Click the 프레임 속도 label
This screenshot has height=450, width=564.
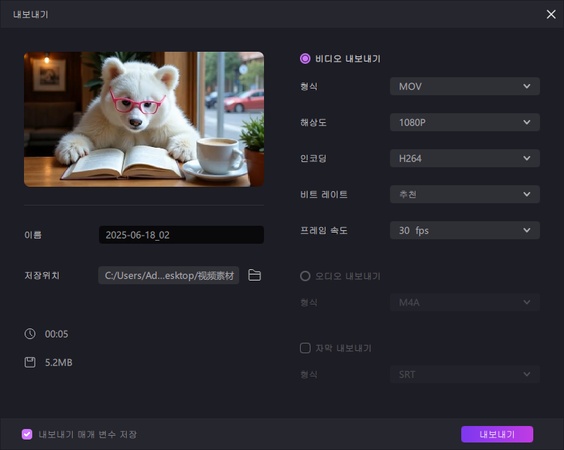324,231
